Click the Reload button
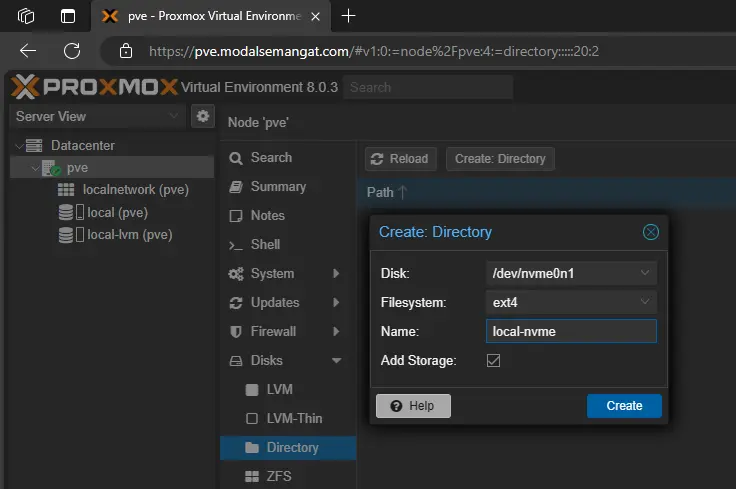 click(400, 159)
